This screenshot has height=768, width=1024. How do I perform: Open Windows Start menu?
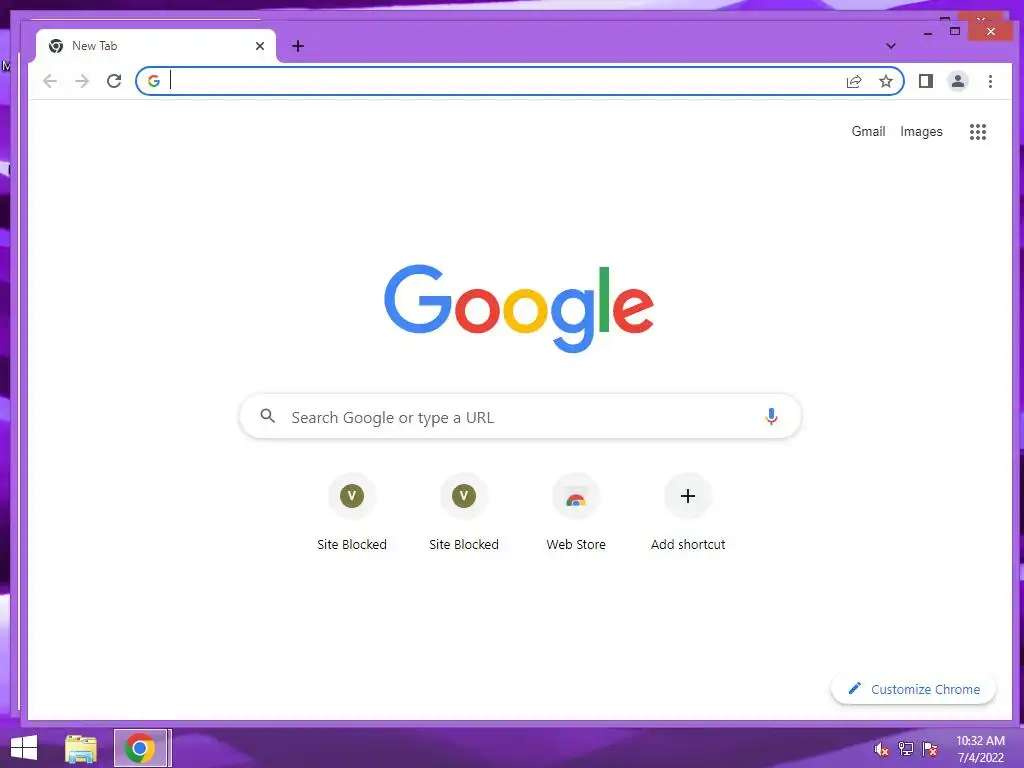coord(24,748)
